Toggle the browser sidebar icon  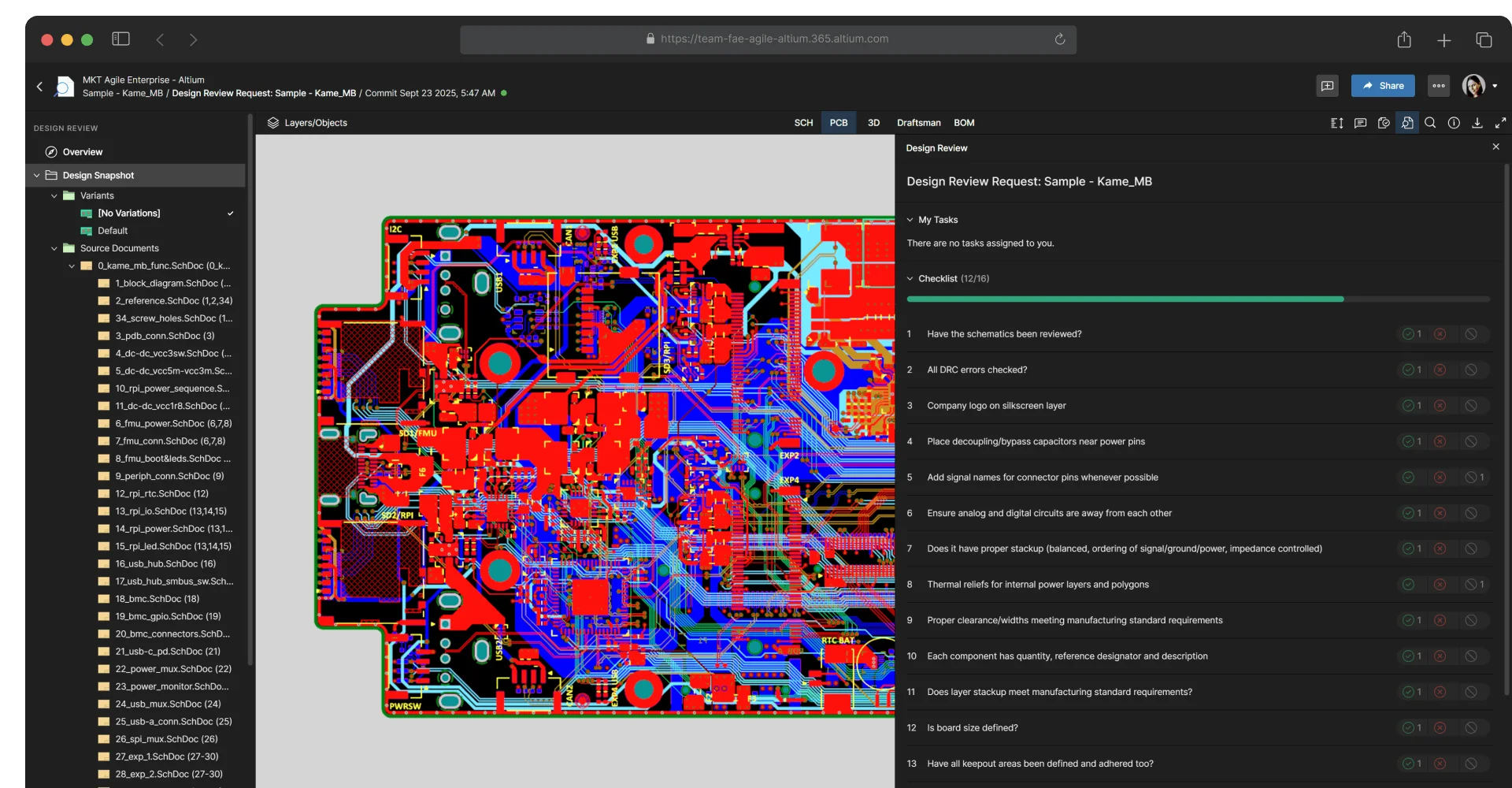click(120, 39)
